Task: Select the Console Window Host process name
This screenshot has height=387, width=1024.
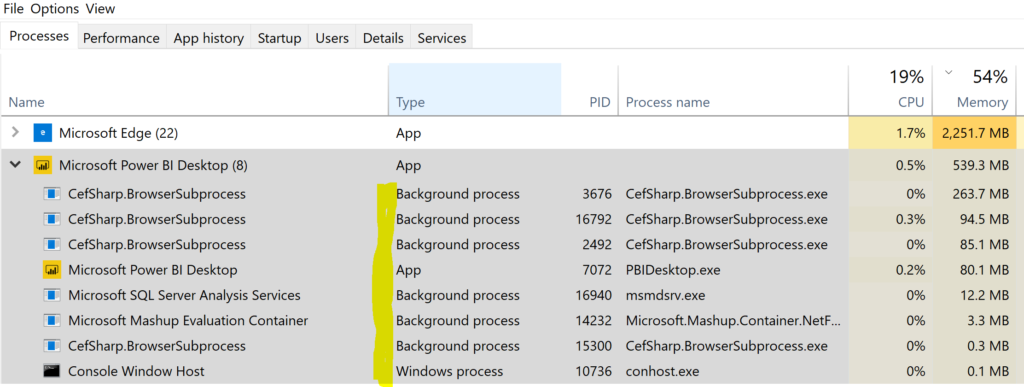Action: (x=136, y=371)
